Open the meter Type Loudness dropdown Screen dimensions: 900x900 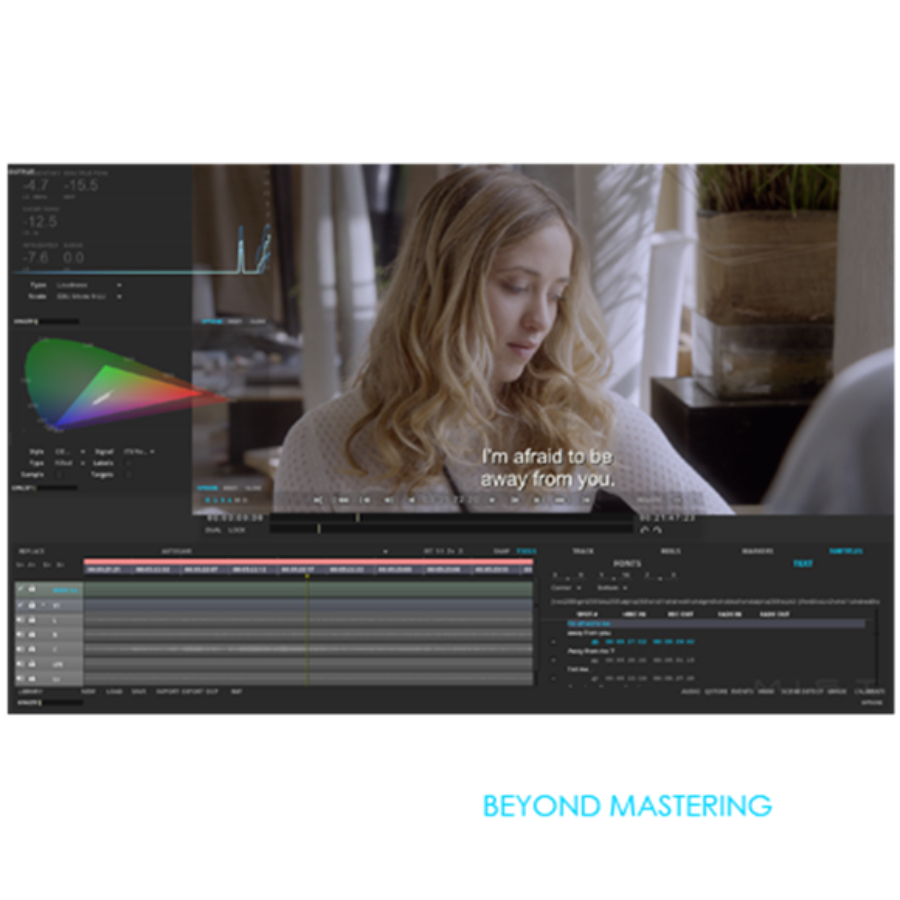pos(88,285)
